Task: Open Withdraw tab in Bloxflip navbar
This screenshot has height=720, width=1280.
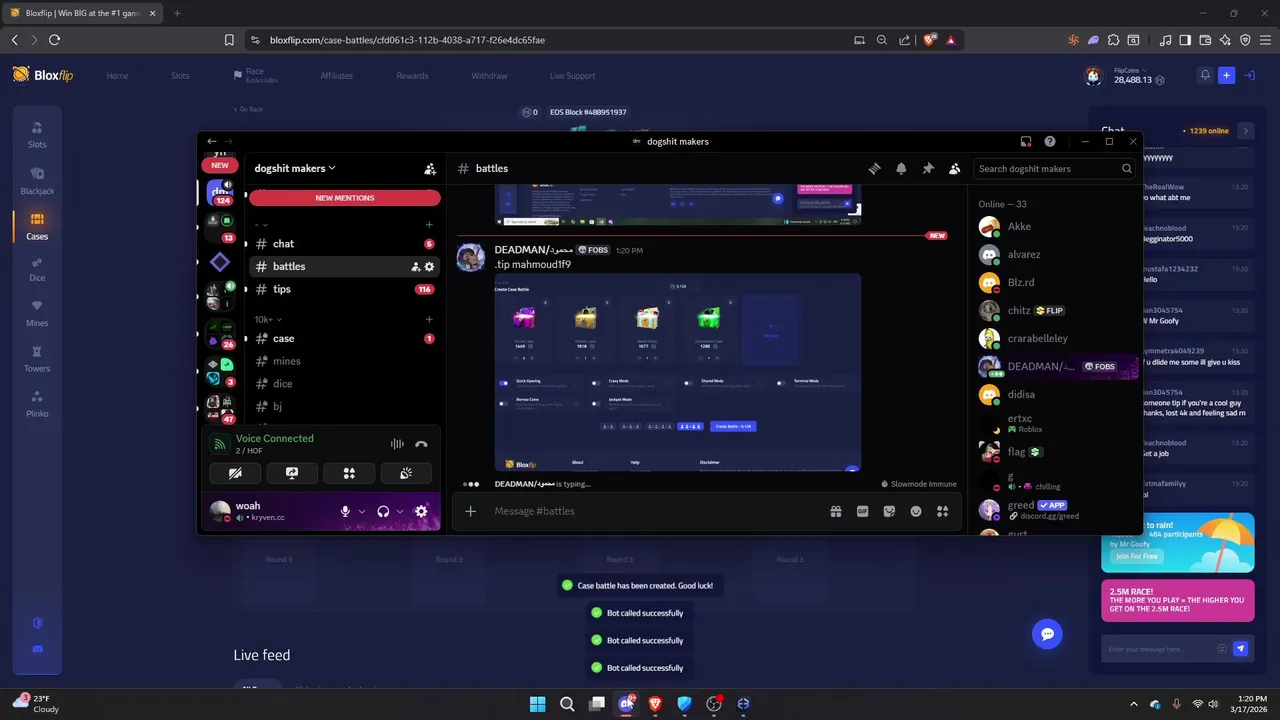Action: click(489, 76)
